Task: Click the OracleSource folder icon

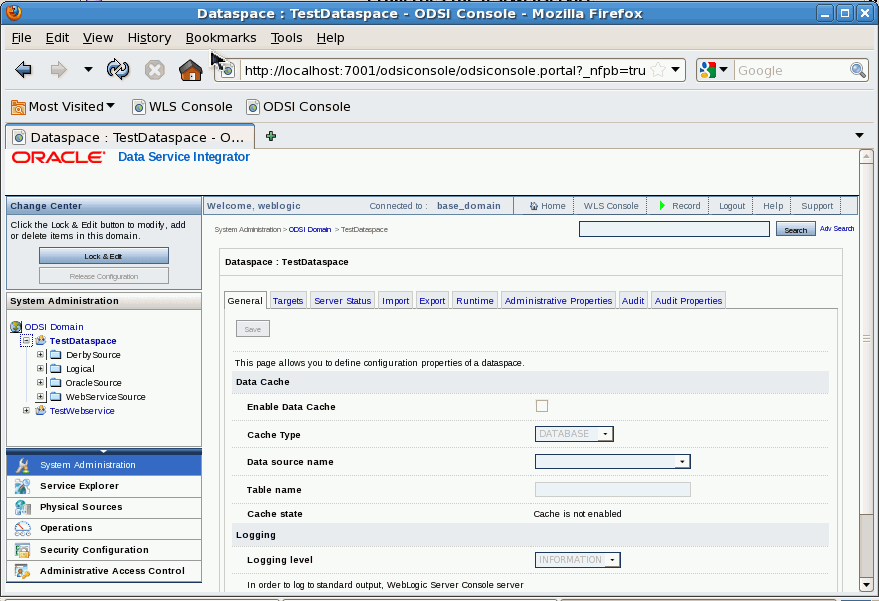Action: click(55, 382)
